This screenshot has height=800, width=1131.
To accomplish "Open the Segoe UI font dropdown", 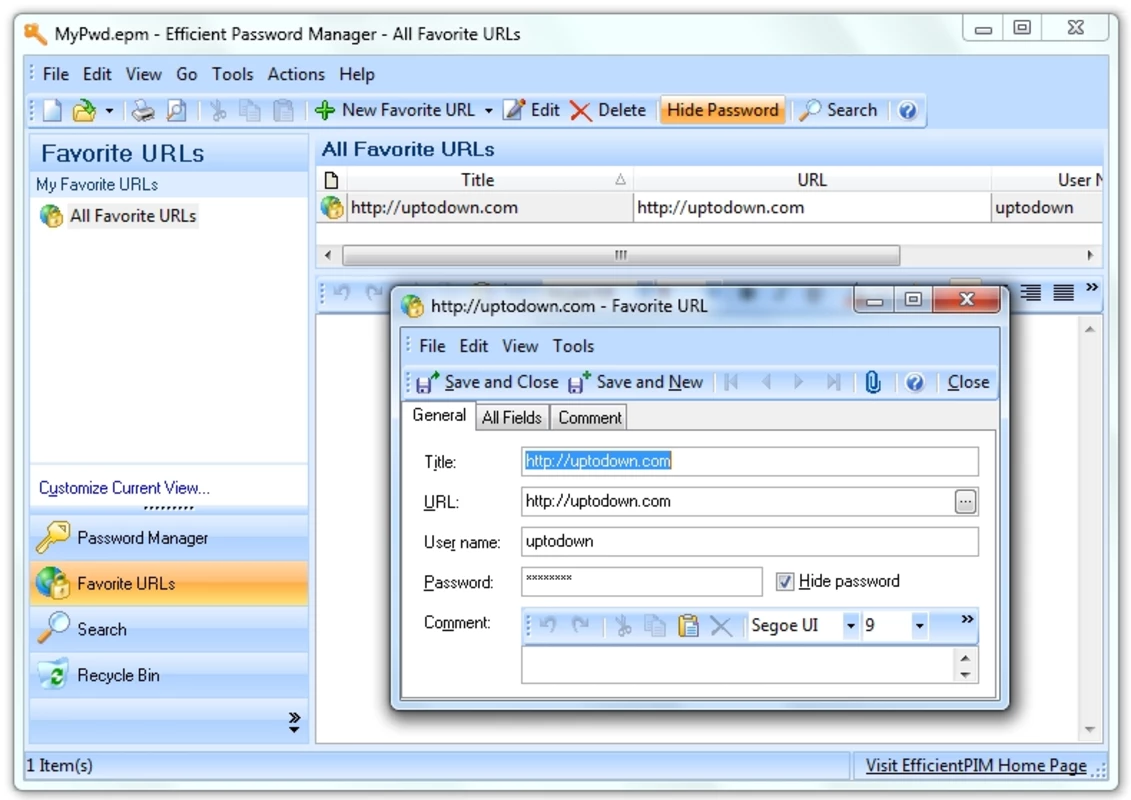I will 850,625.
